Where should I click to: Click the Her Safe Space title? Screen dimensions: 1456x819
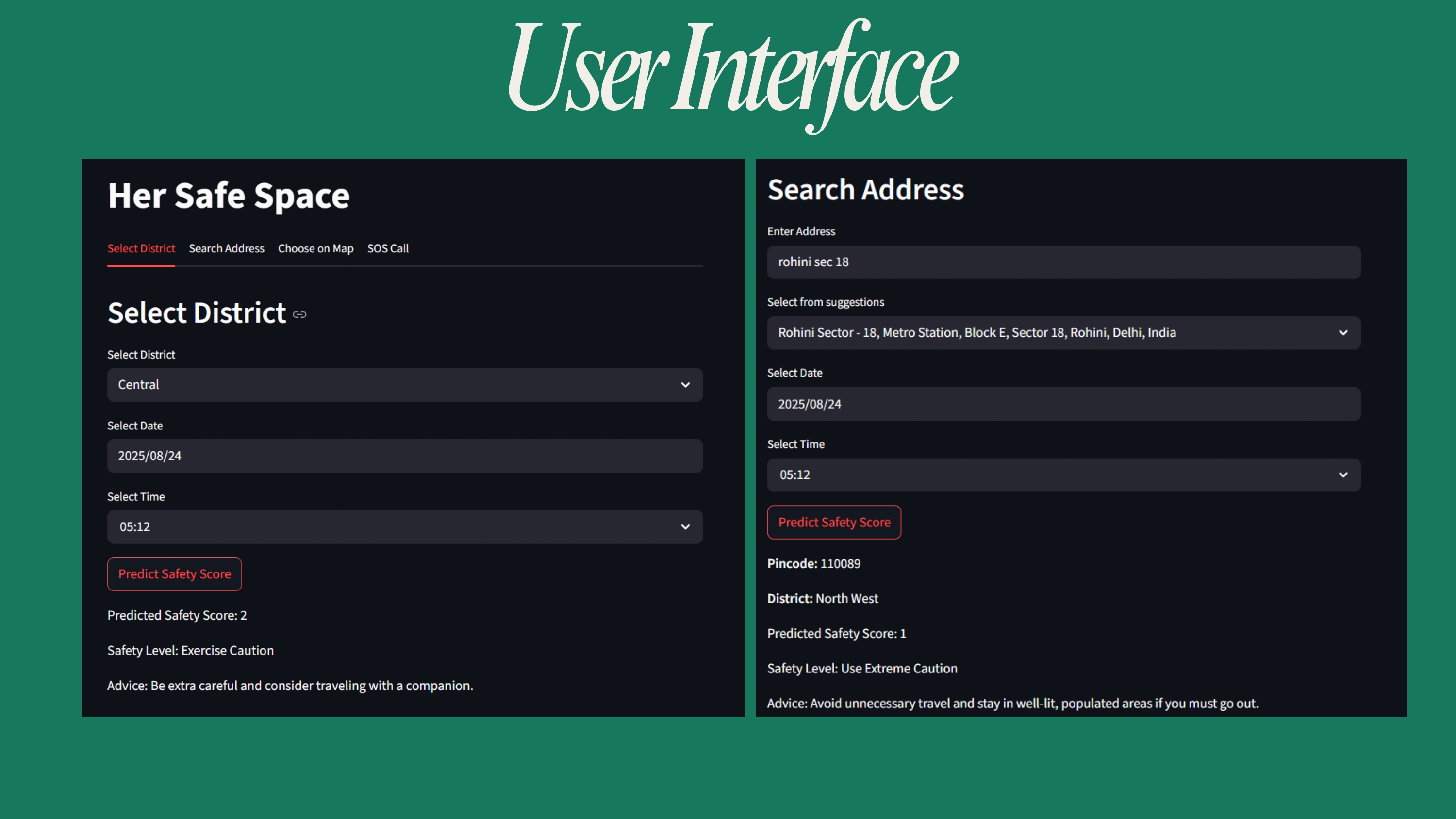(x=229, y=196)
